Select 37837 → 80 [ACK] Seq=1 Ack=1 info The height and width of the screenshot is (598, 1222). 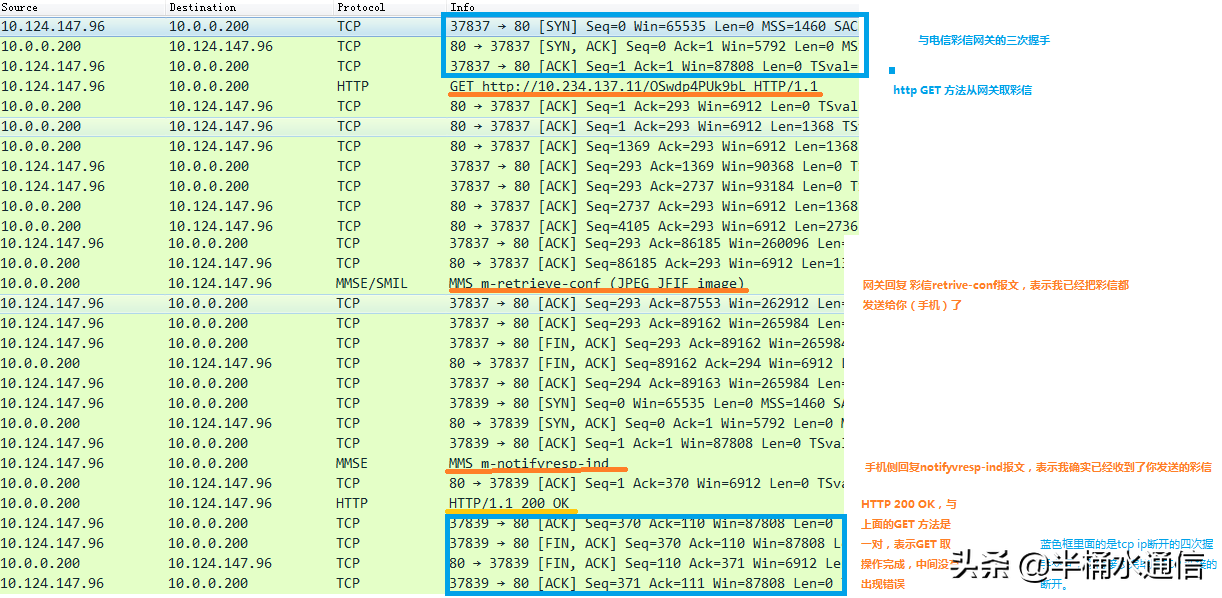[x=653, y=66]
